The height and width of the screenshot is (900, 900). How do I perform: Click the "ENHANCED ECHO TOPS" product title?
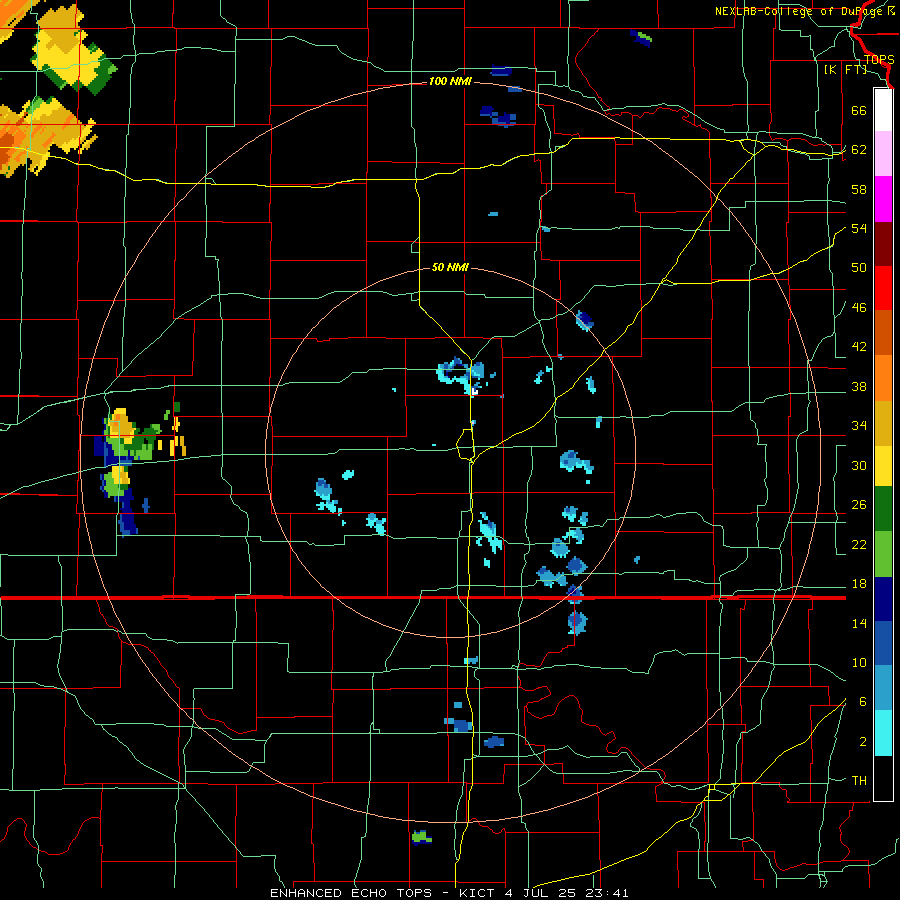(351, 893)
